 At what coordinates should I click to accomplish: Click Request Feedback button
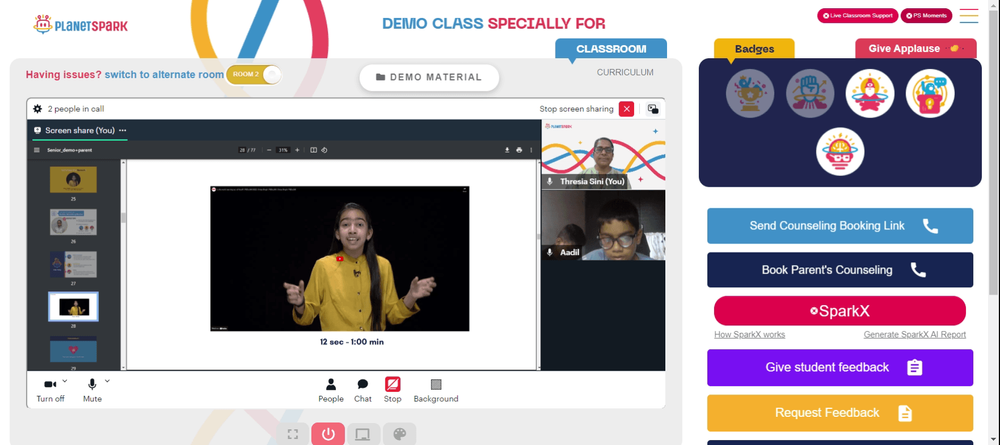(840, 413)
